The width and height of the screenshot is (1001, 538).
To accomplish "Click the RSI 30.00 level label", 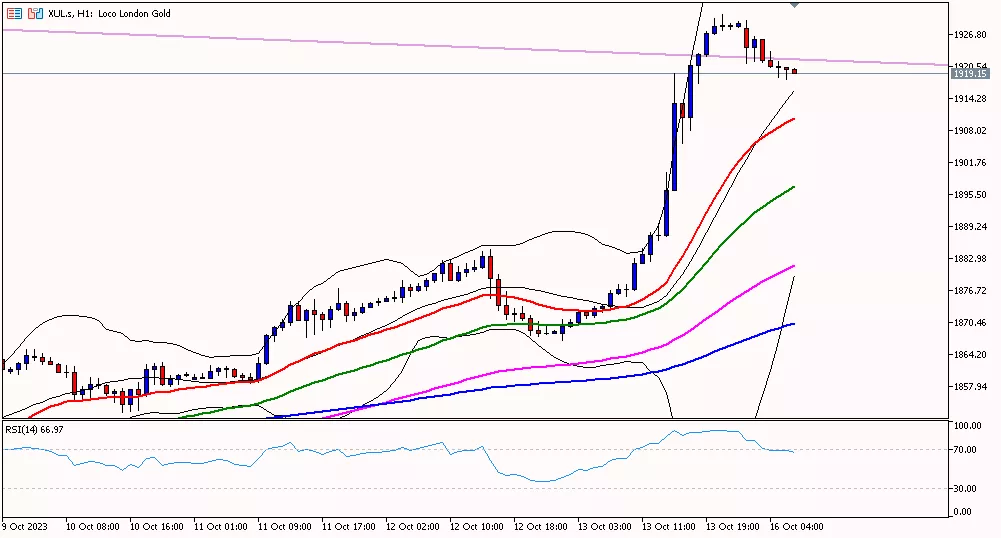I will click(964, 488).
